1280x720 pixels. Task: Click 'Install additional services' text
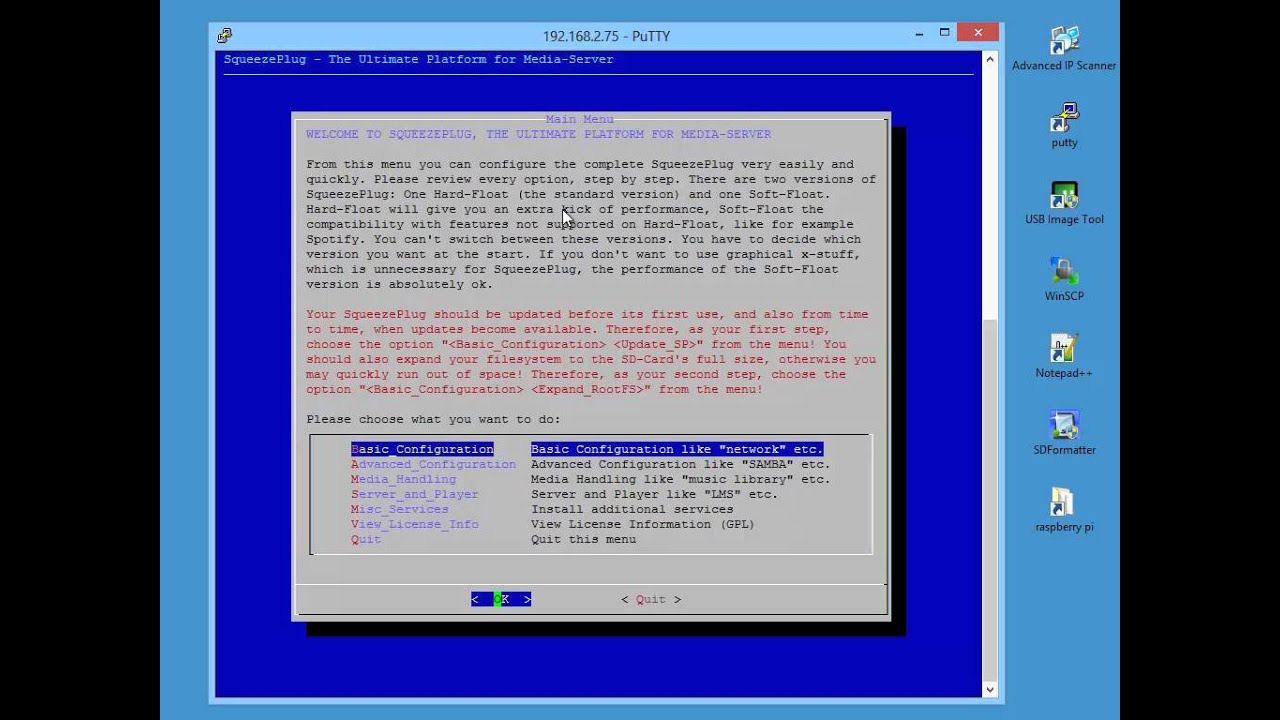(x=632, y=509)
